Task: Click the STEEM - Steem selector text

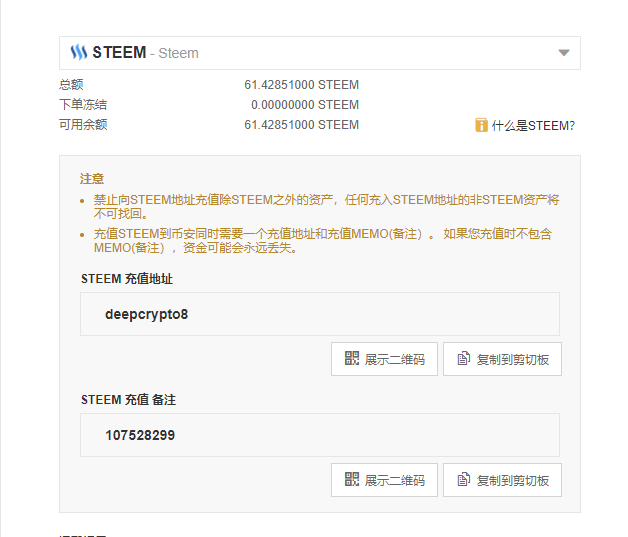Action: pyautogui.click(x=145, y=52)
